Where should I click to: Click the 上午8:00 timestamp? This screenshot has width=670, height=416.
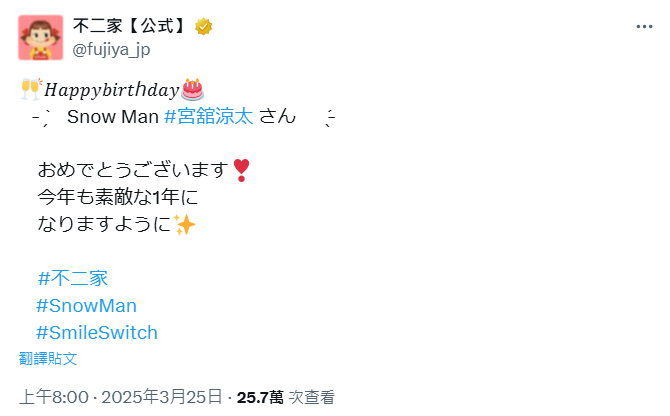(x=54, y=397)
